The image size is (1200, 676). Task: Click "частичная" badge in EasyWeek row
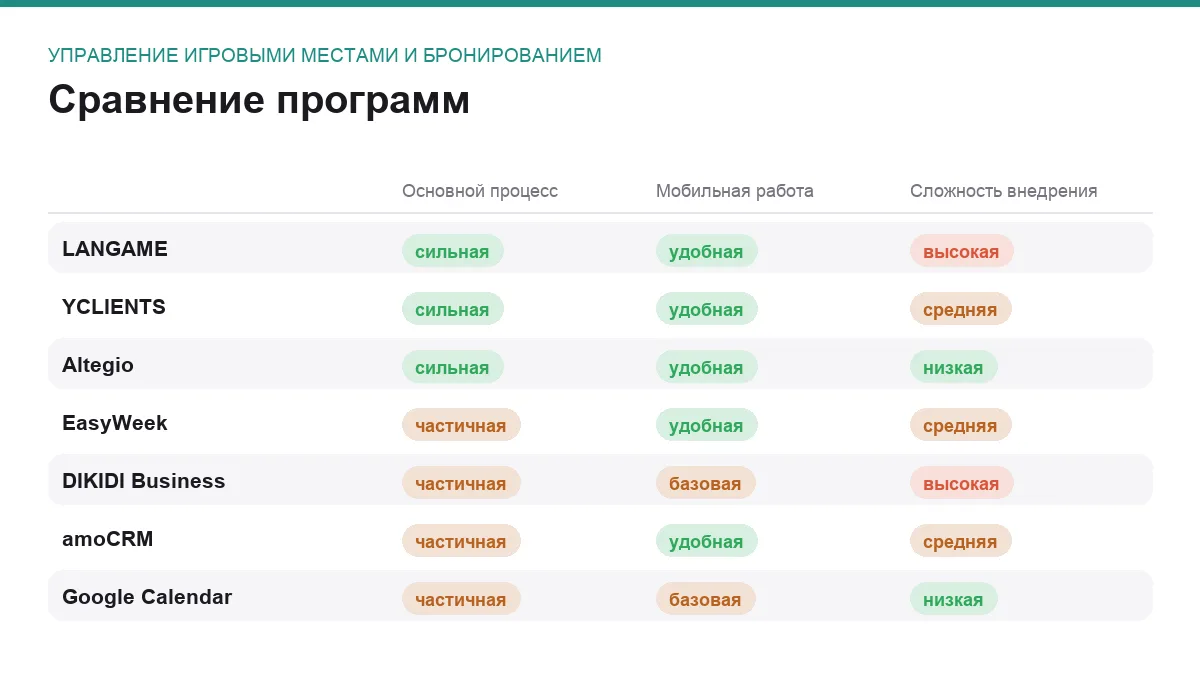click(x=461, y=425)
